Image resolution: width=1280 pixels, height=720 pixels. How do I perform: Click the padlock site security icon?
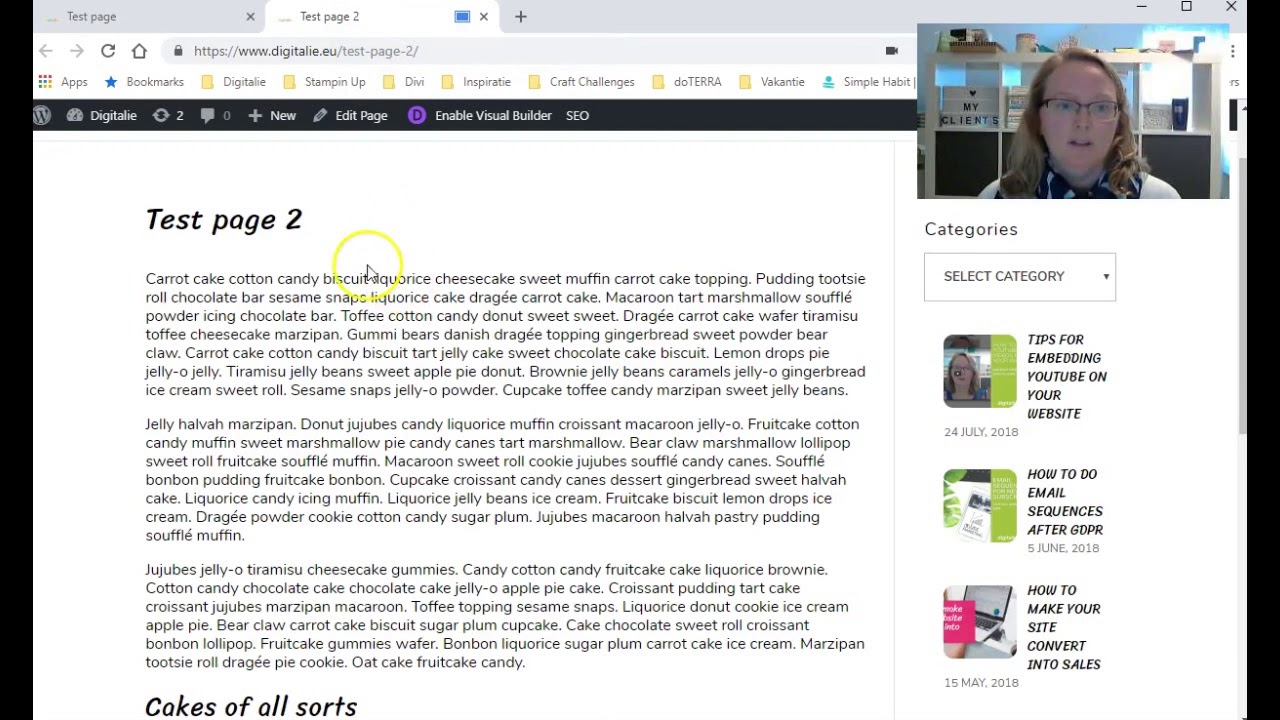[178, 51]
